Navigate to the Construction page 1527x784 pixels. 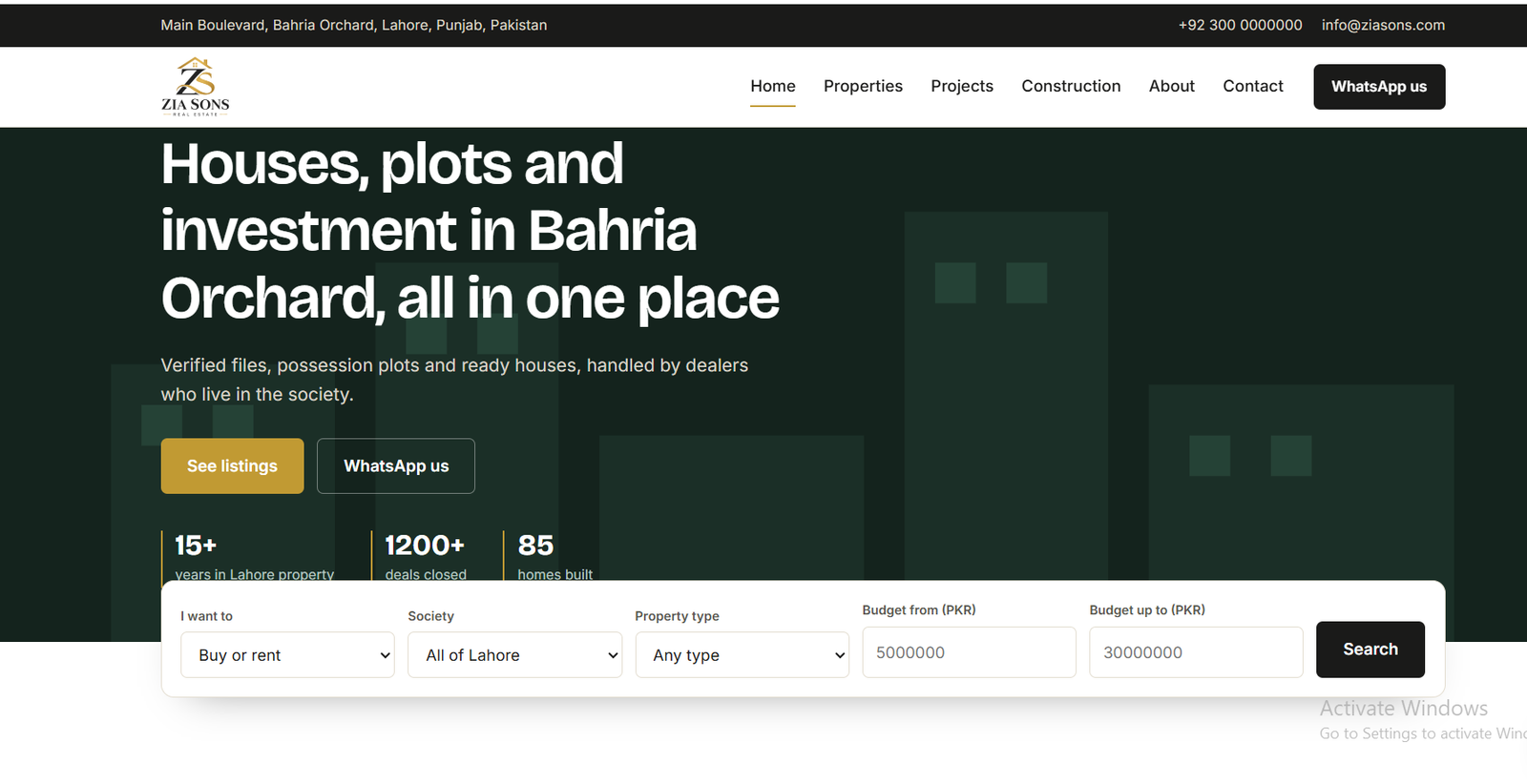tap(1071, 86)
